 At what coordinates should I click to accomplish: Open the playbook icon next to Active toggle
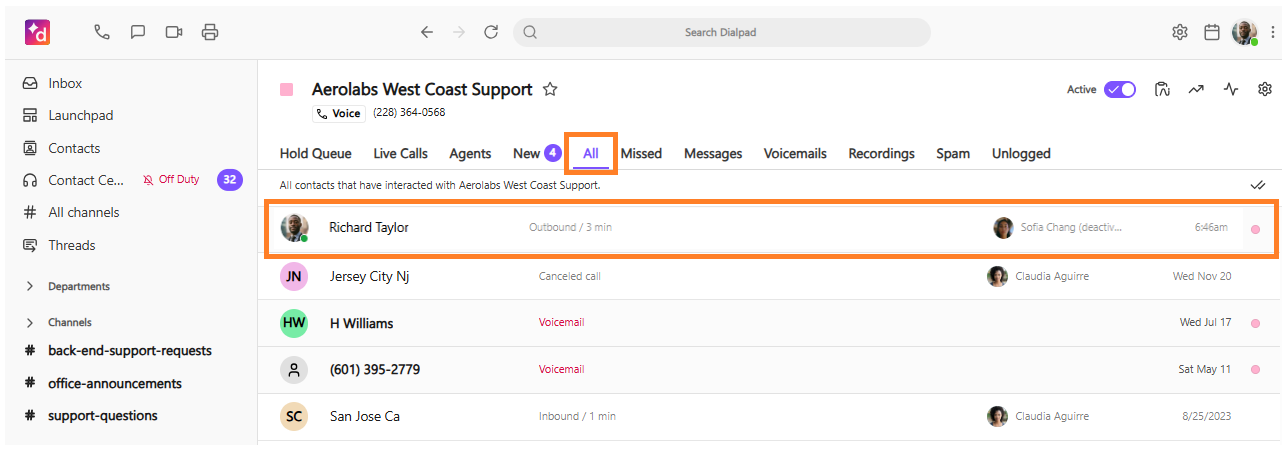pos(1162,89)
